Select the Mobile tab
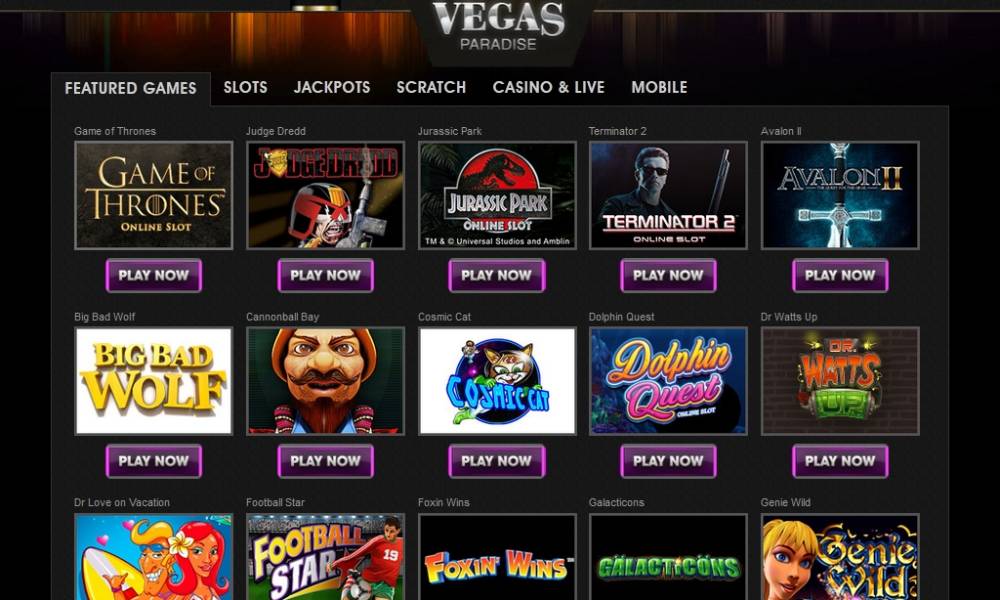Screen dimensions: 1000x600 659,87
